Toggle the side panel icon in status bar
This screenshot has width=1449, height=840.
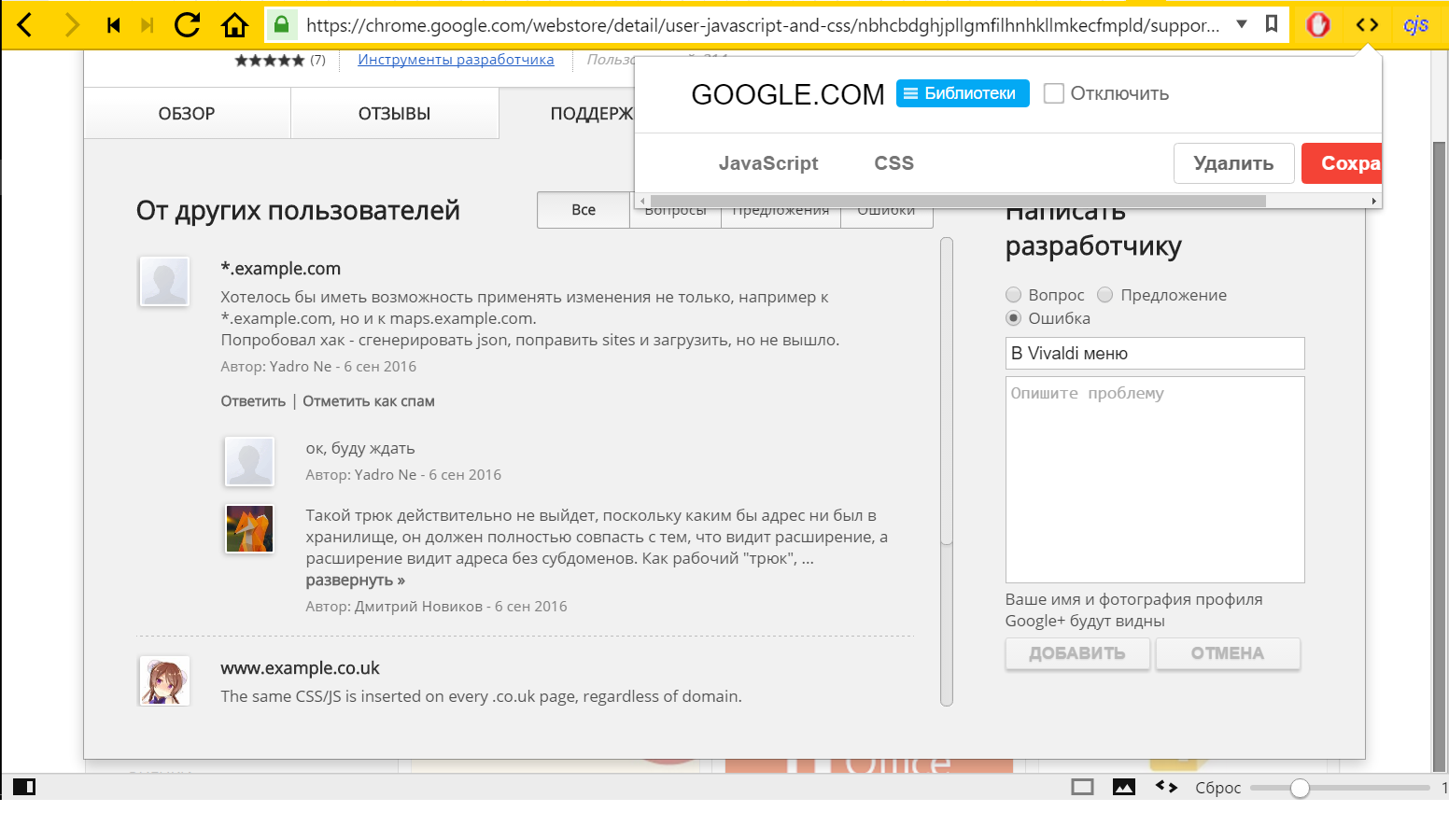(x=24, y=787)
